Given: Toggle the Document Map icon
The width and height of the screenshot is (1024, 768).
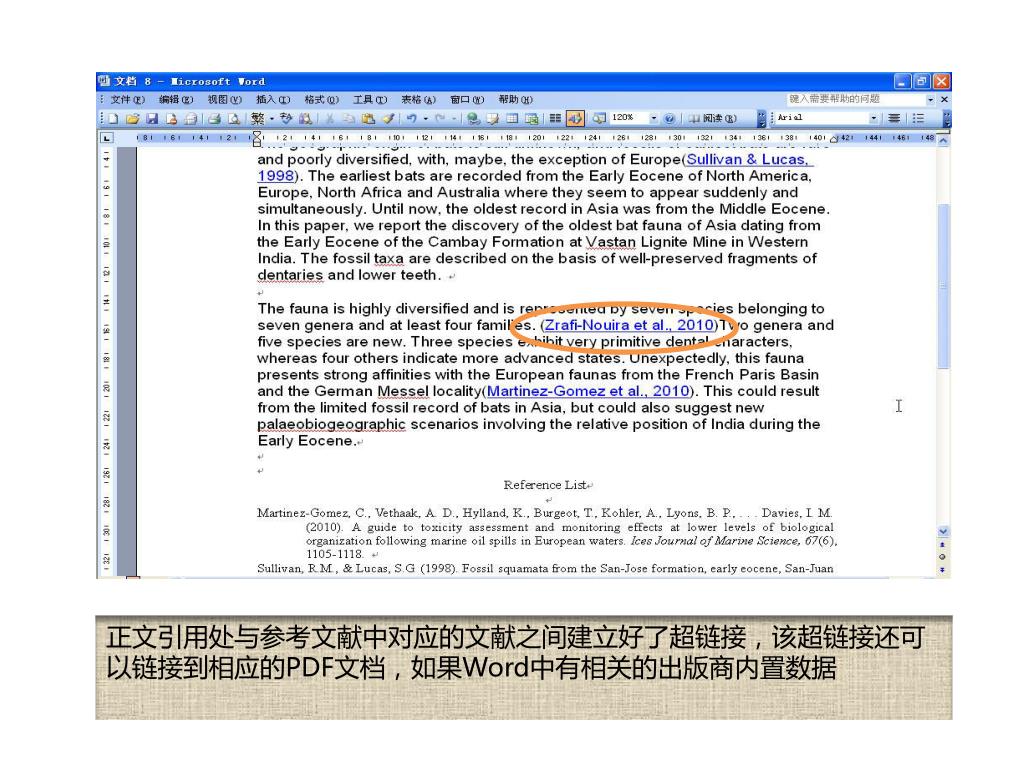Looking at the screenshot, I should tap(598, 118).
